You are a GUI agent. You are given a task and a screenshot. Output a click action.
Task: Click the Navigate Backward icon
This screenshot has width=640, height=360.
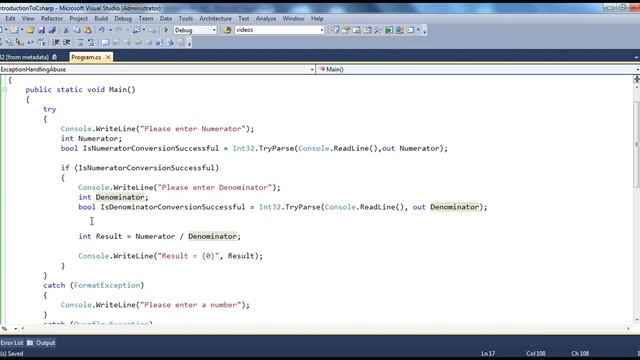point(137,30)
